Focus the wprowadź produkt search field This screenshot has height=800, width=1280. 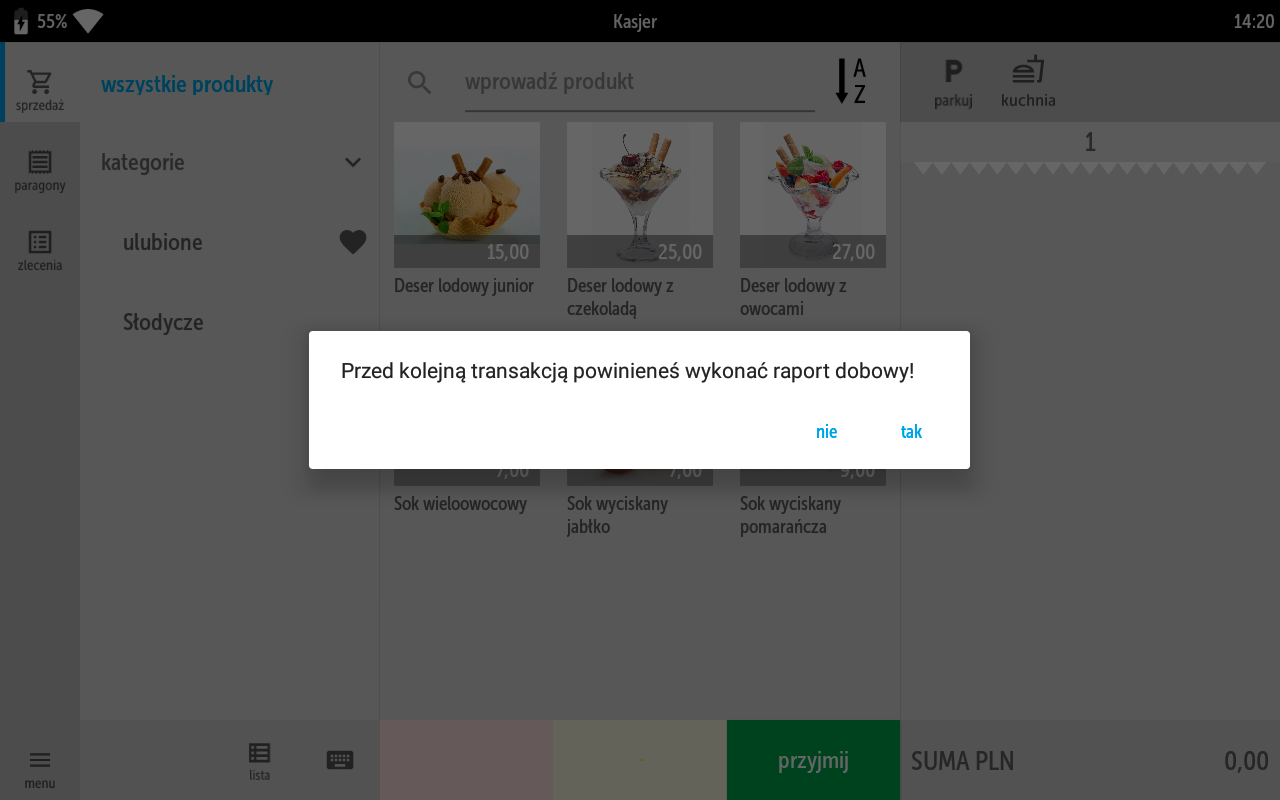point(639,82)
